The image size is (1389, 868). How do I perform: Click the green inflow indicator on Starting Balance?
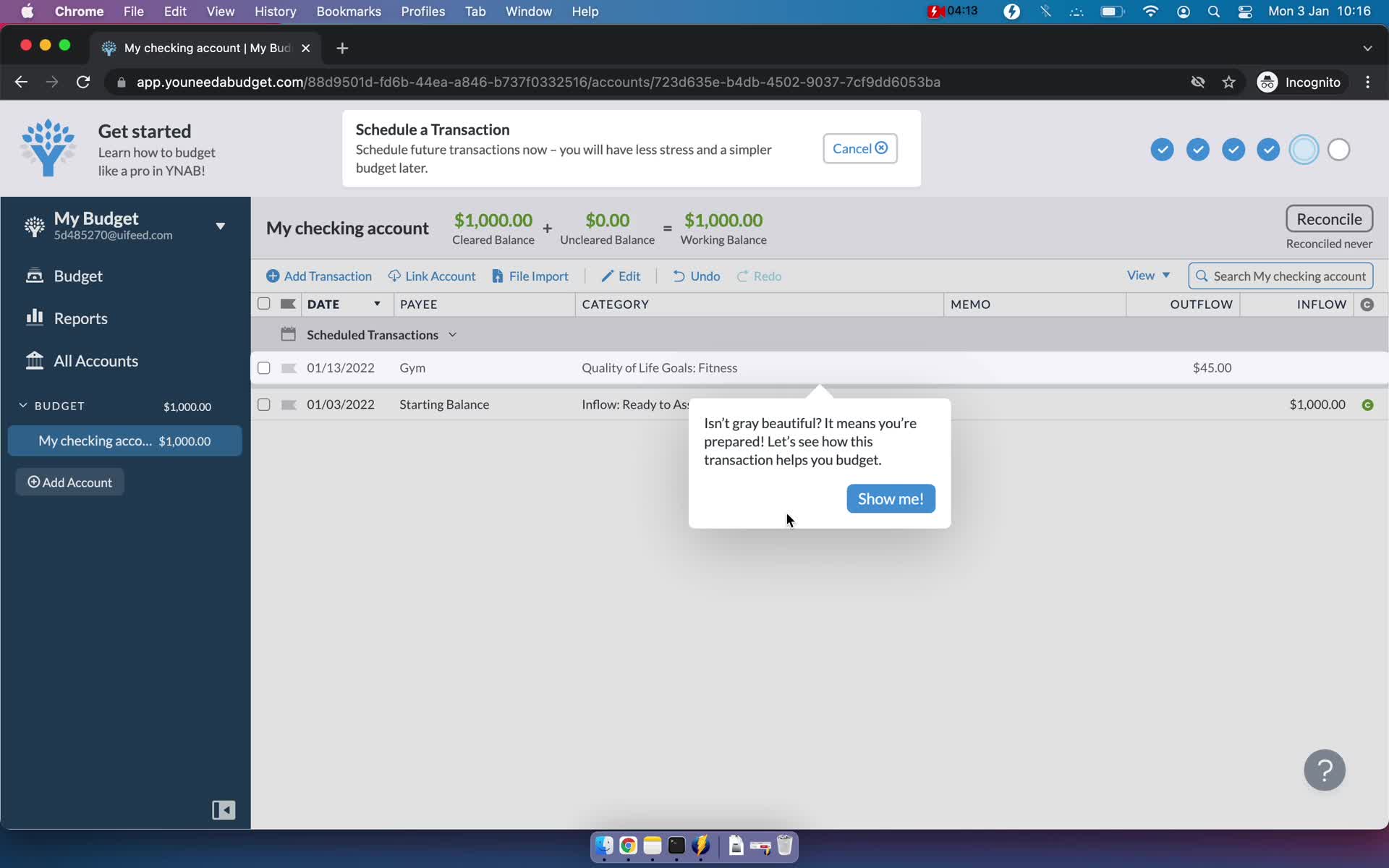[x=1368, y=404]
